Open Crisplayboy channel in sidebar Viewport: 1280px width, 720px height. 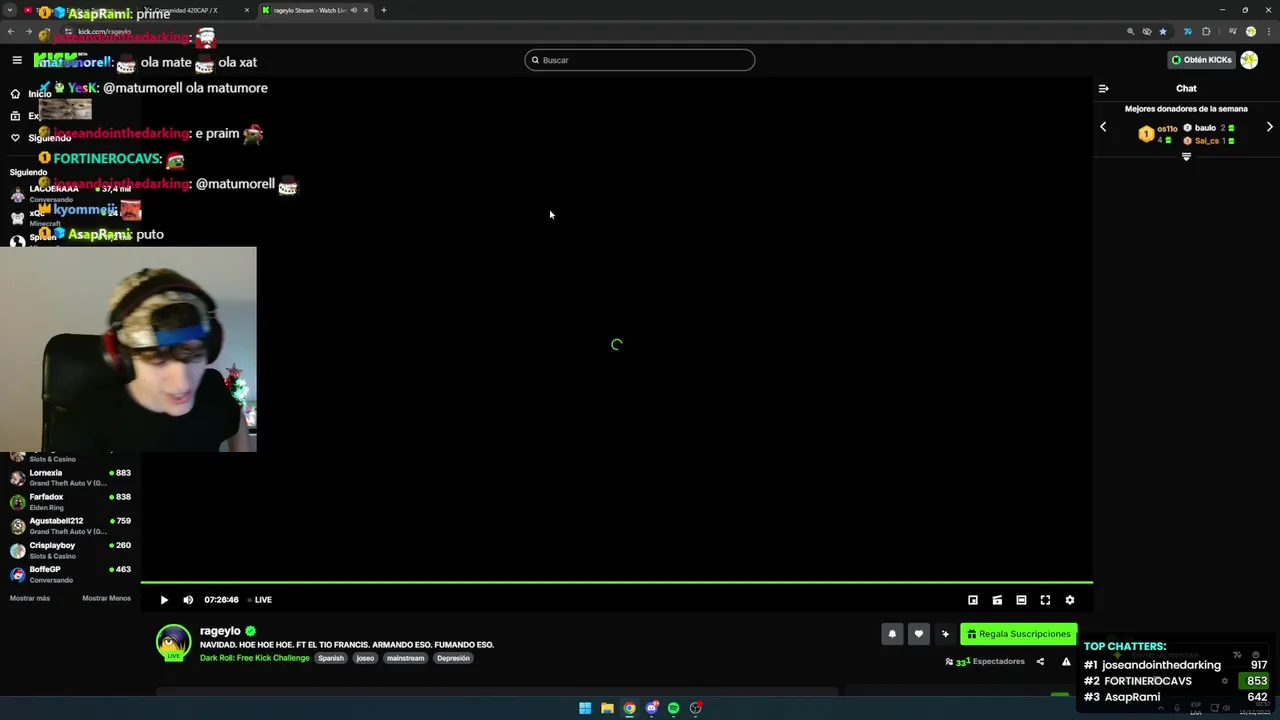point(70,550)
